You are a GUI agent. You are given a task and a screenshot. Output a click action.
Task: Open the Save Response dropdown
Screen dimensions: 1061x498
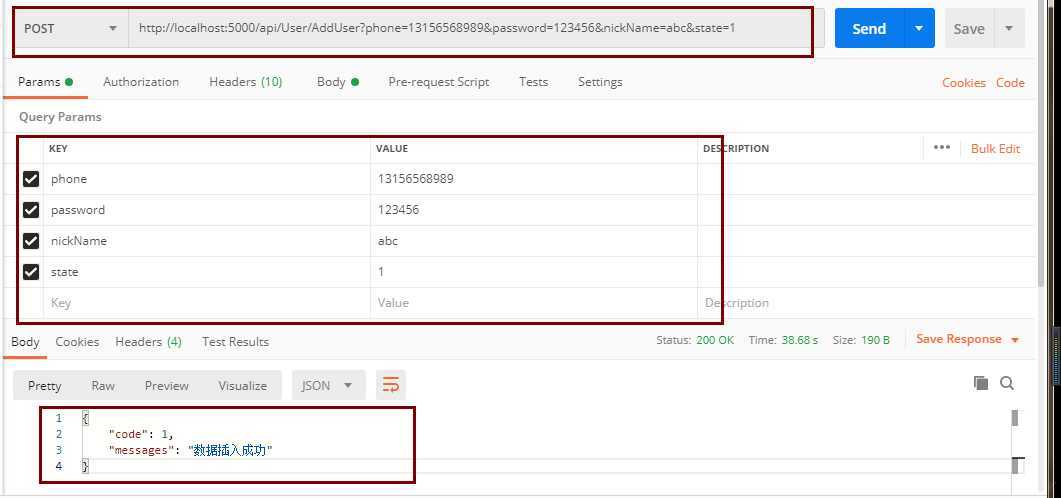(968, 339)
